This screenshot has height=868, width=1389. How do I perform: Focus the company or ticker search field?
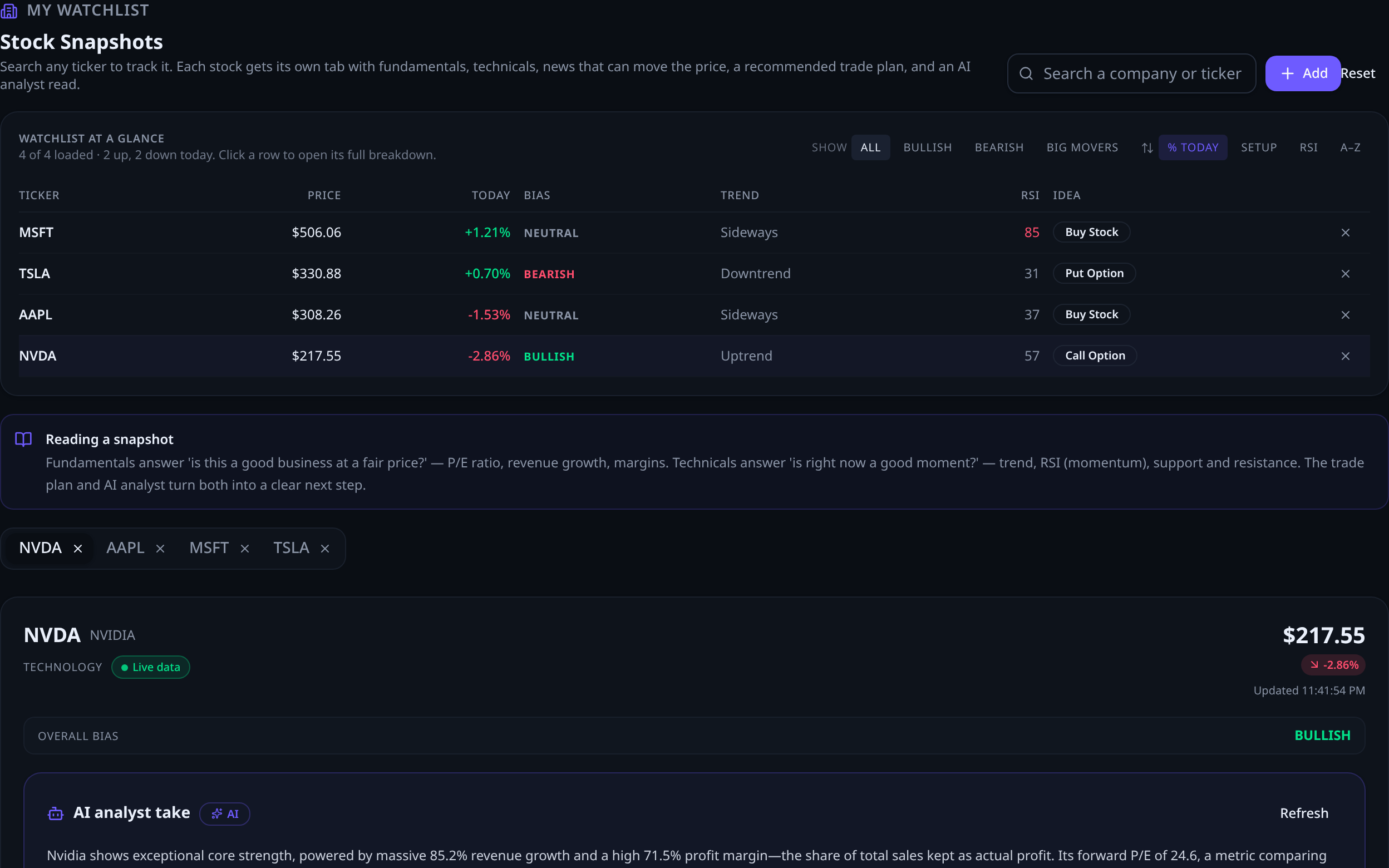click(x=1131, y=73)
